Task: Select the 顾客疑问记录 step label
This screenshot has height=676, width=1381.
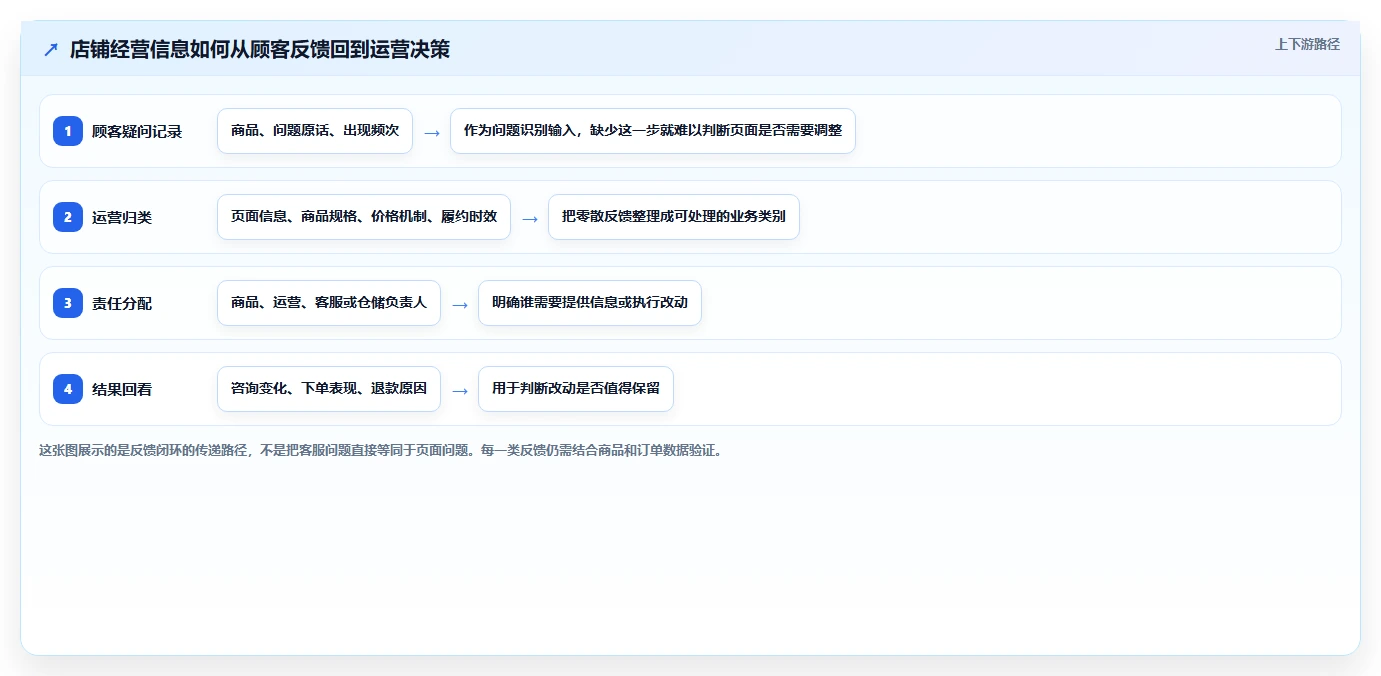Action: click(x=137, y=131)
